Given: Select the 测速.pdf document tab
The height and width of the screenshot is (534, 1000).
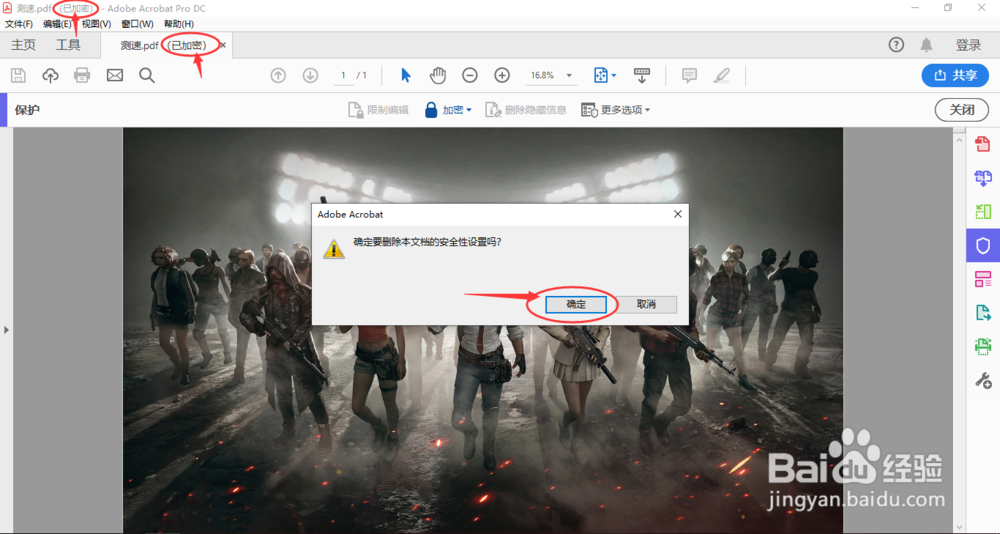Looking at the screenshot, I should (x=164, y=45).
